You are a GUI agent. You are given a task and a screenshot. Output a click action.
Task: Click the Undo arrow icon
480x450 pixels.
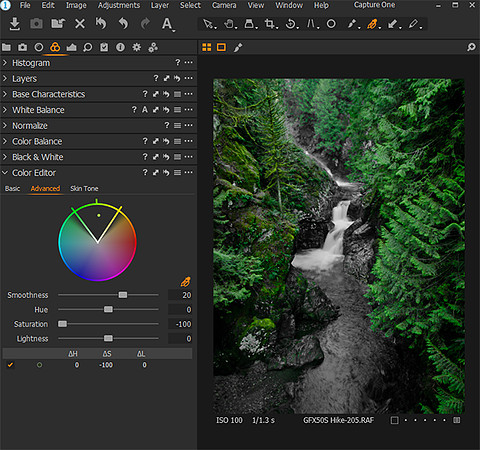pyautogui.click(x=123, y=24)
